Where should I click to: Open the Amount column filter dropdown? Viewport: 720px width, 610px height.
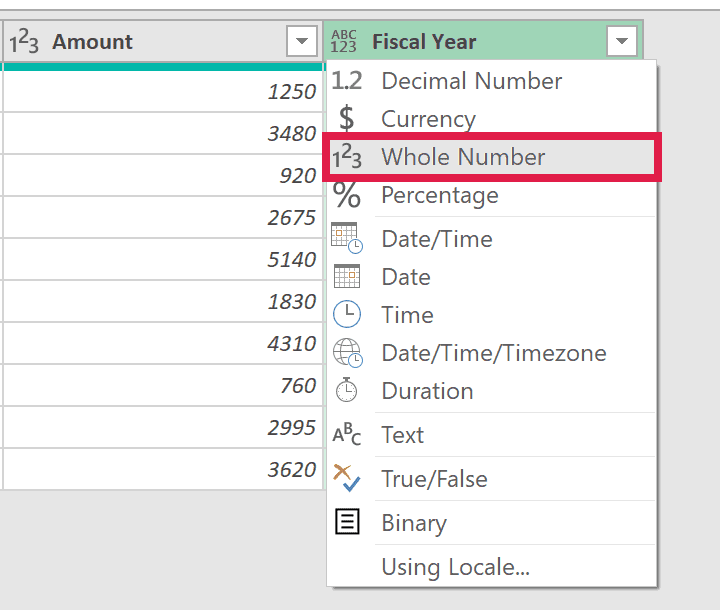pos(302,41)
